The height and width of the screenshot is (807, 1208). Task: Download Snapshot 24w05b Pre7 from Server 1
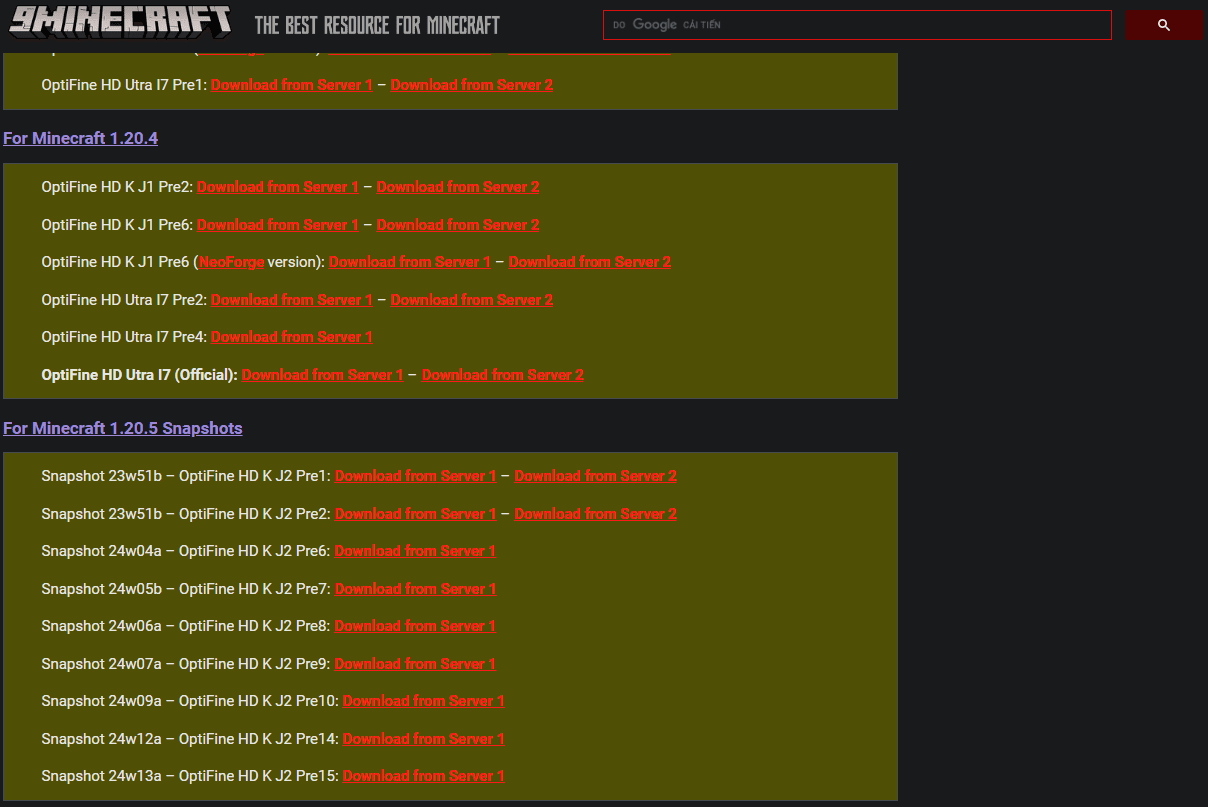point(416,589)
